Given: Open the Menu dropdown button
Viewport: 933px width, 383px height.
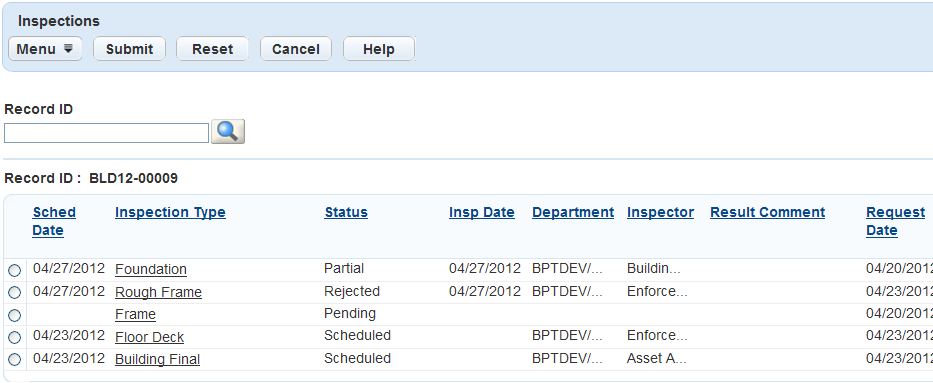Looking at the screenshot, I should point(45,49).
